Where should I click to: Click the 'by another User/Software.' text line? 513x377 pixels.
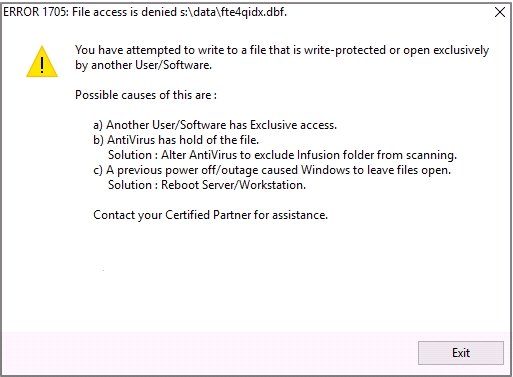tap(143, 65)
